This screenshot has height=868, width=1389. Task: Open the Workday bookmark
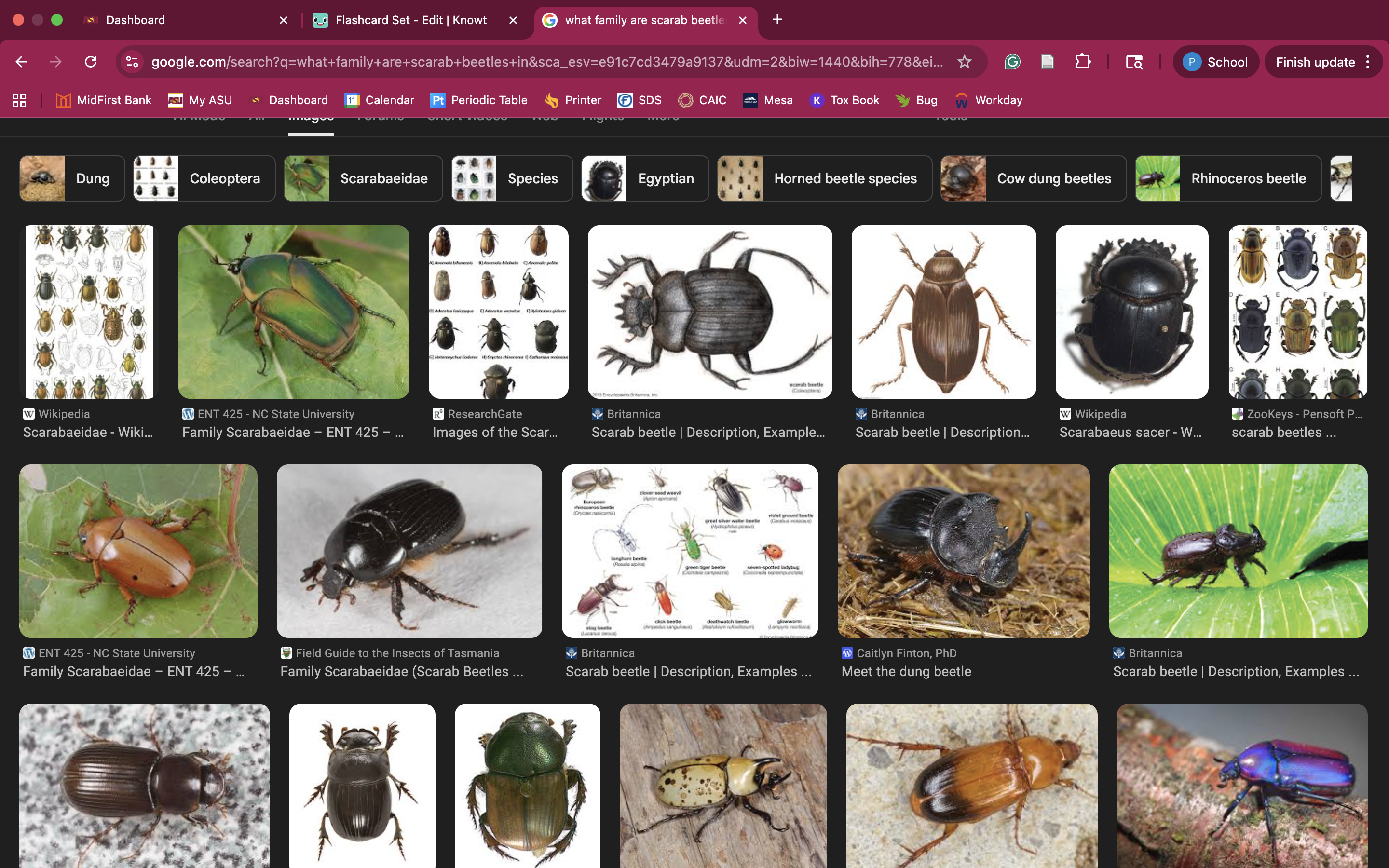[988, 100]
